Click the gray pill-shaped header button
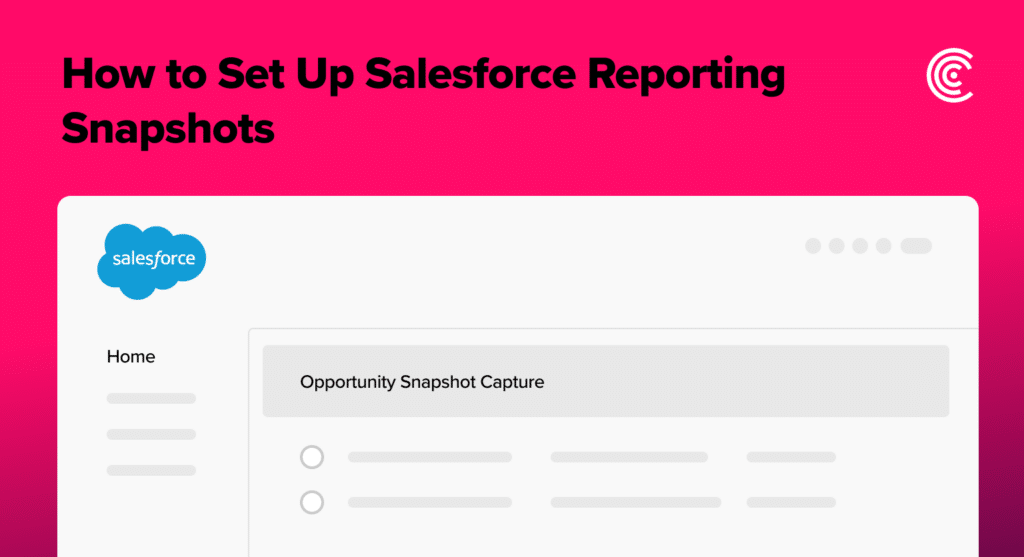Viewport: 1024px width, 557px height. [916, 246]
